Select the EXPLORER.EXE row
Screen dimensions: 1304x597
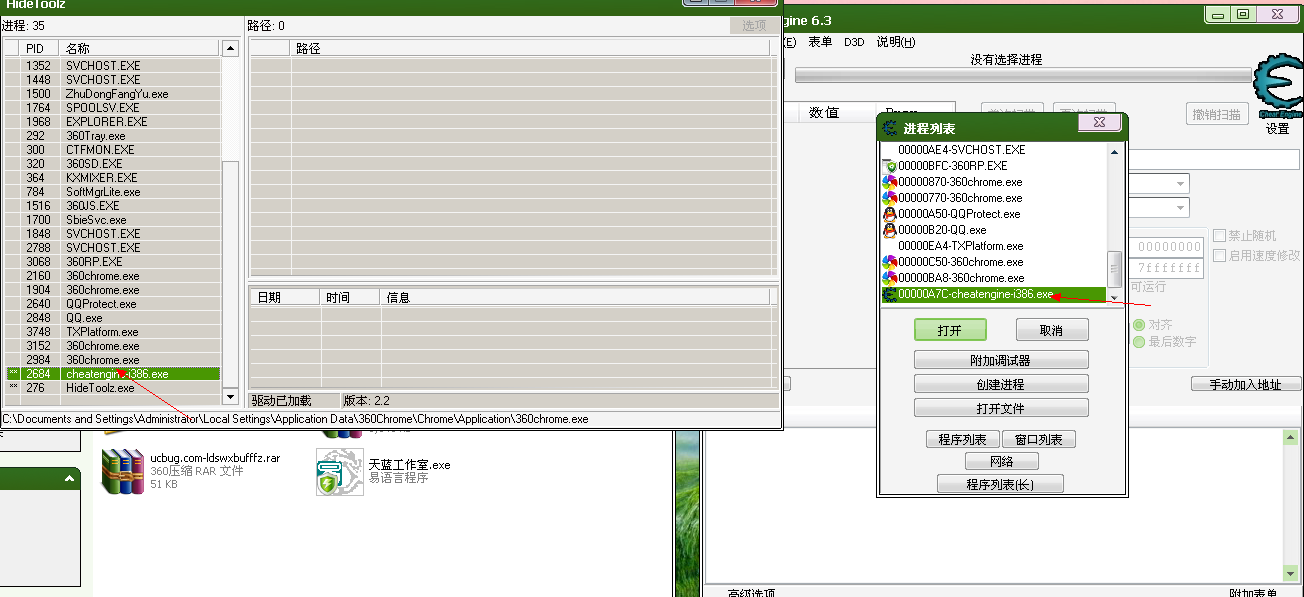click(112, 122)
